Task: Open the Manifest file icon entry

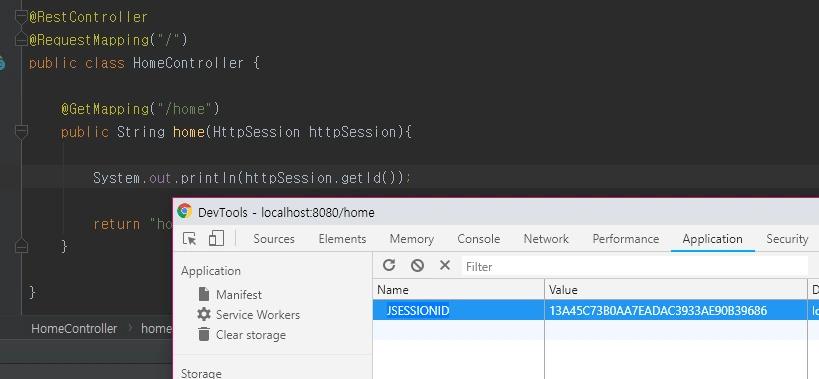Action: tap(204, 294)
